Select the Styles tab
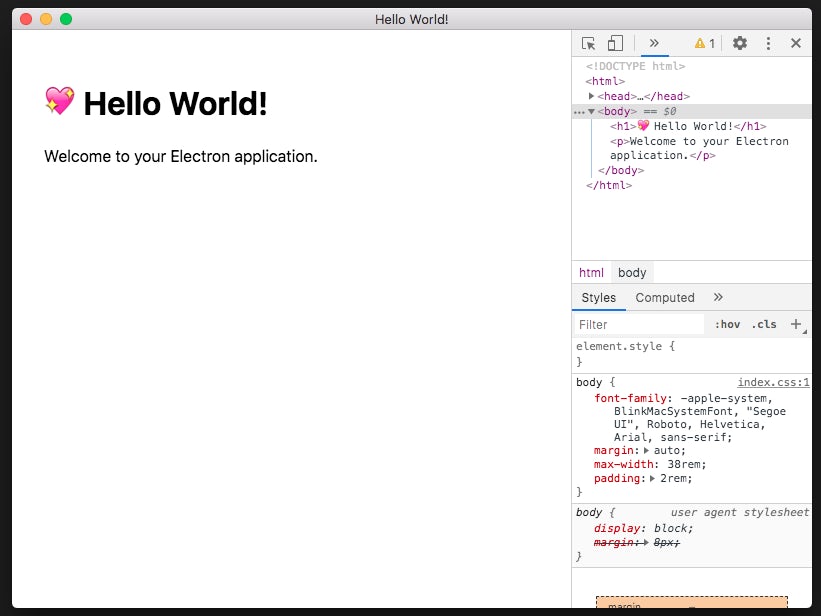The height and width of the screenshot is (616, 821). click(598, 297)
